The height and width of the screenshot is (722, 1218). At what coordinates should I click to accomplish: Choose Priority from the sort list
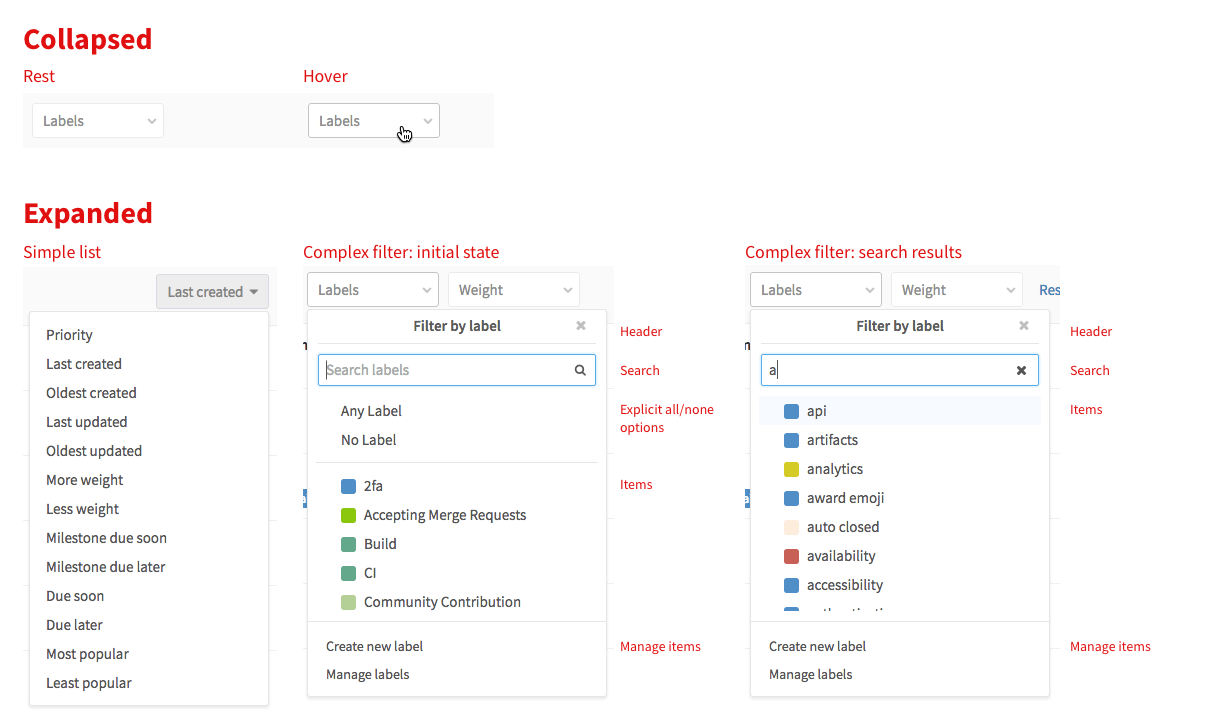[x=69, y=334]
